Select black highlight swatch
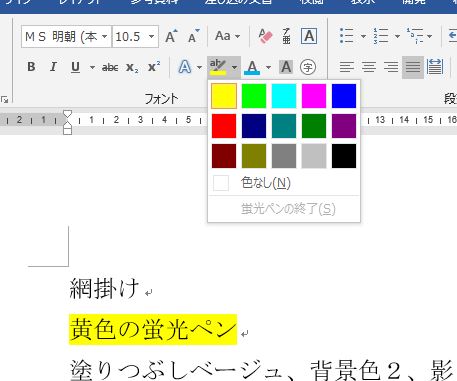457x381 pixels. tap(344, 156)
